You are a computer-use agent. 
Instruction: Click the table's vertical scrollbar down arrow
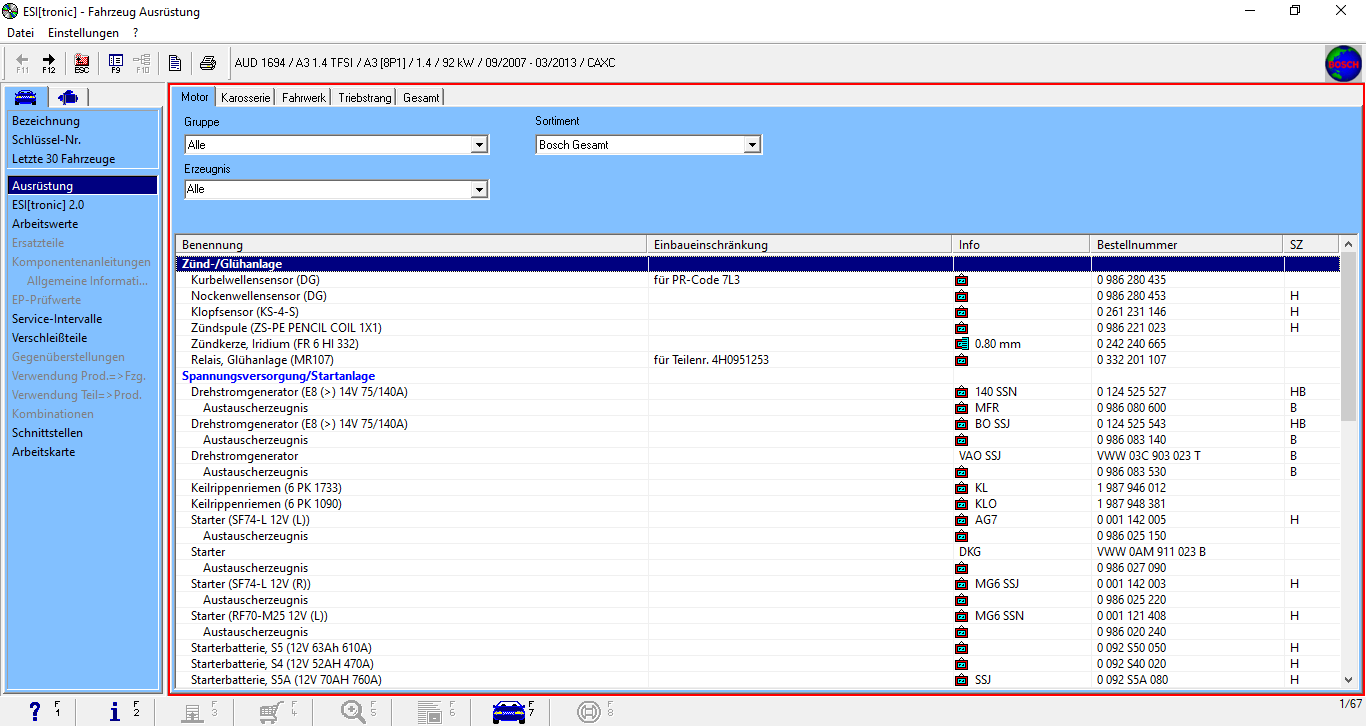coord(1348,679)
